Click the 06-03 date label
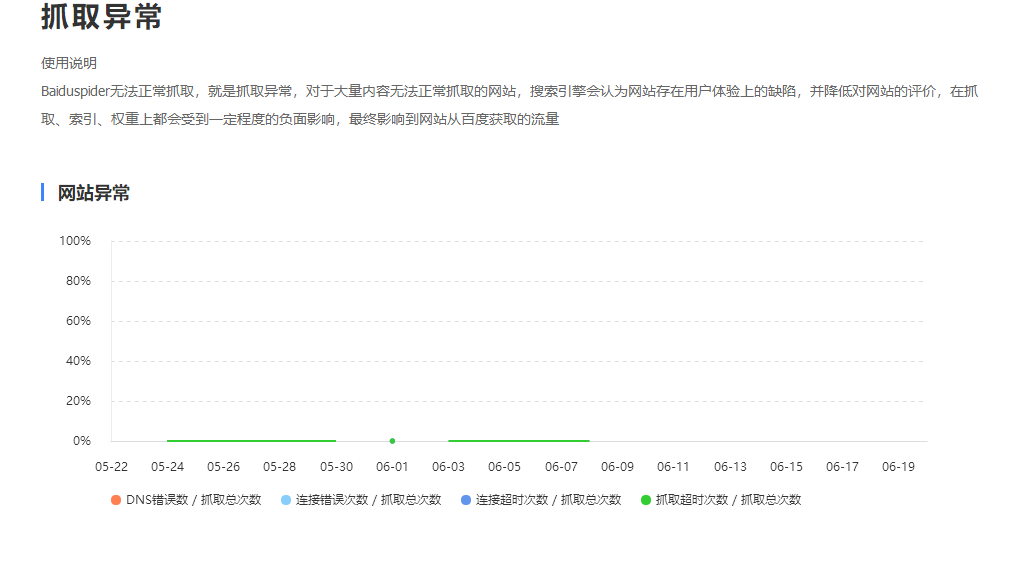Viewport: 1033px width, 563px height. [448, 467]
